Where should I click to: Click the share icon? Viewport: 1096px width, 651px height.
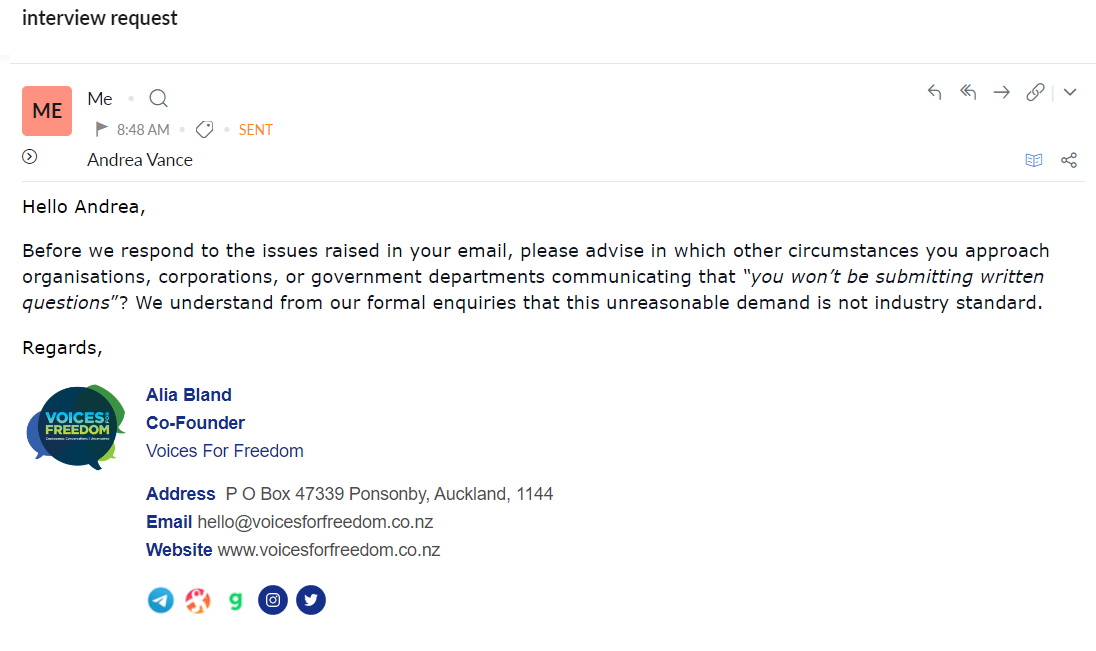pos(1069,160)
